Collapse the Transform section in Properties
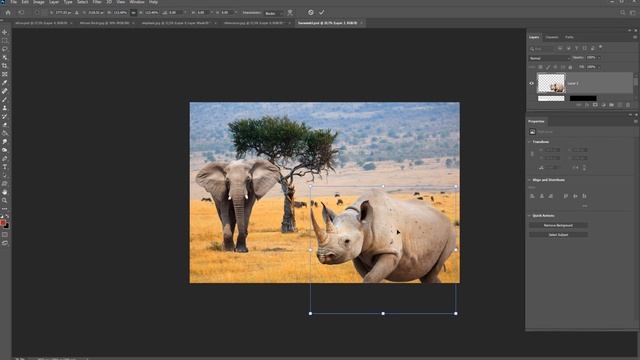This screenshot has width=640, height=360. (530, 142)
